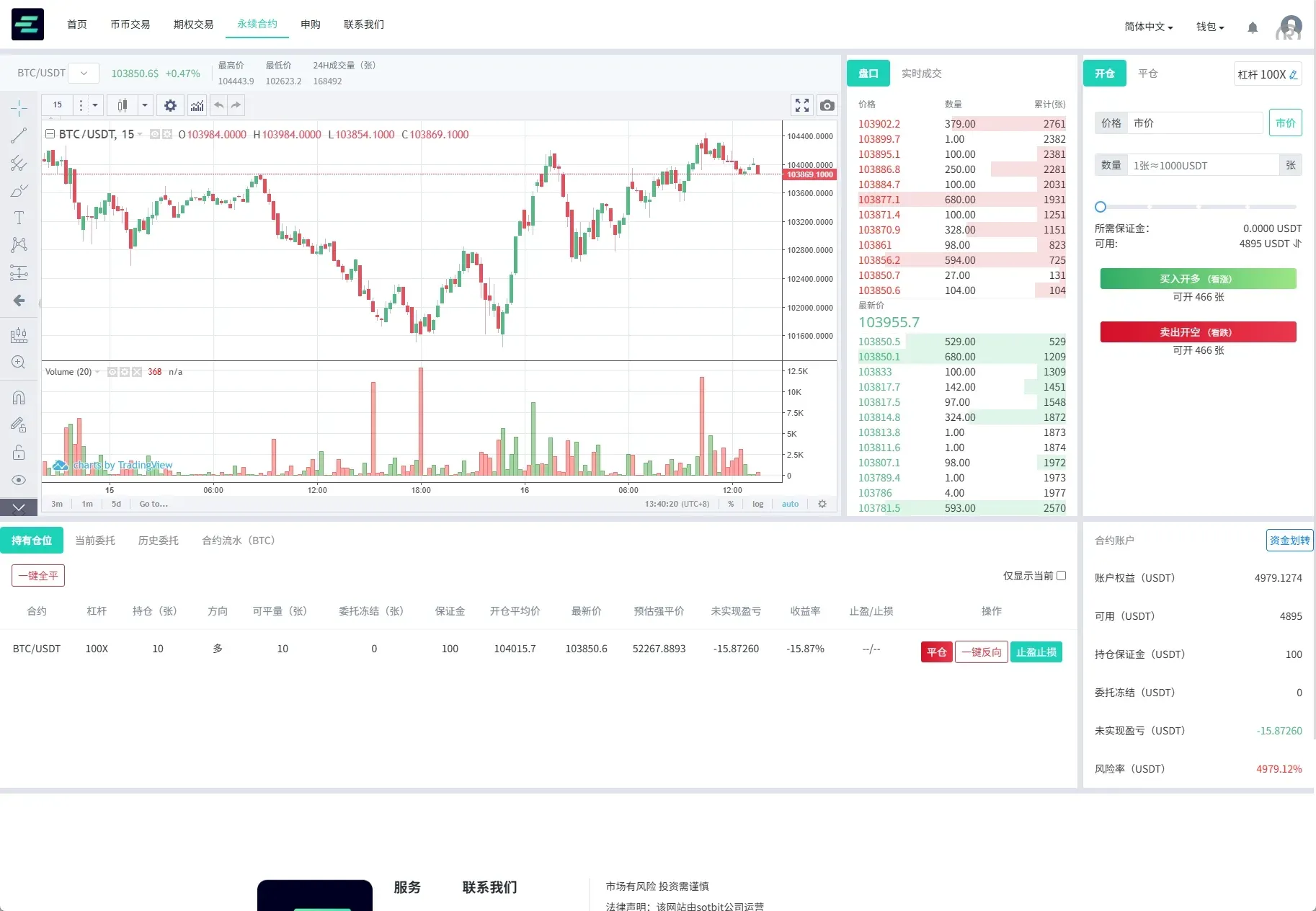The height and width of the screenshot is (911, 1316).
Task: Open the 期权交易 menu item
Action: click(192, 24)
